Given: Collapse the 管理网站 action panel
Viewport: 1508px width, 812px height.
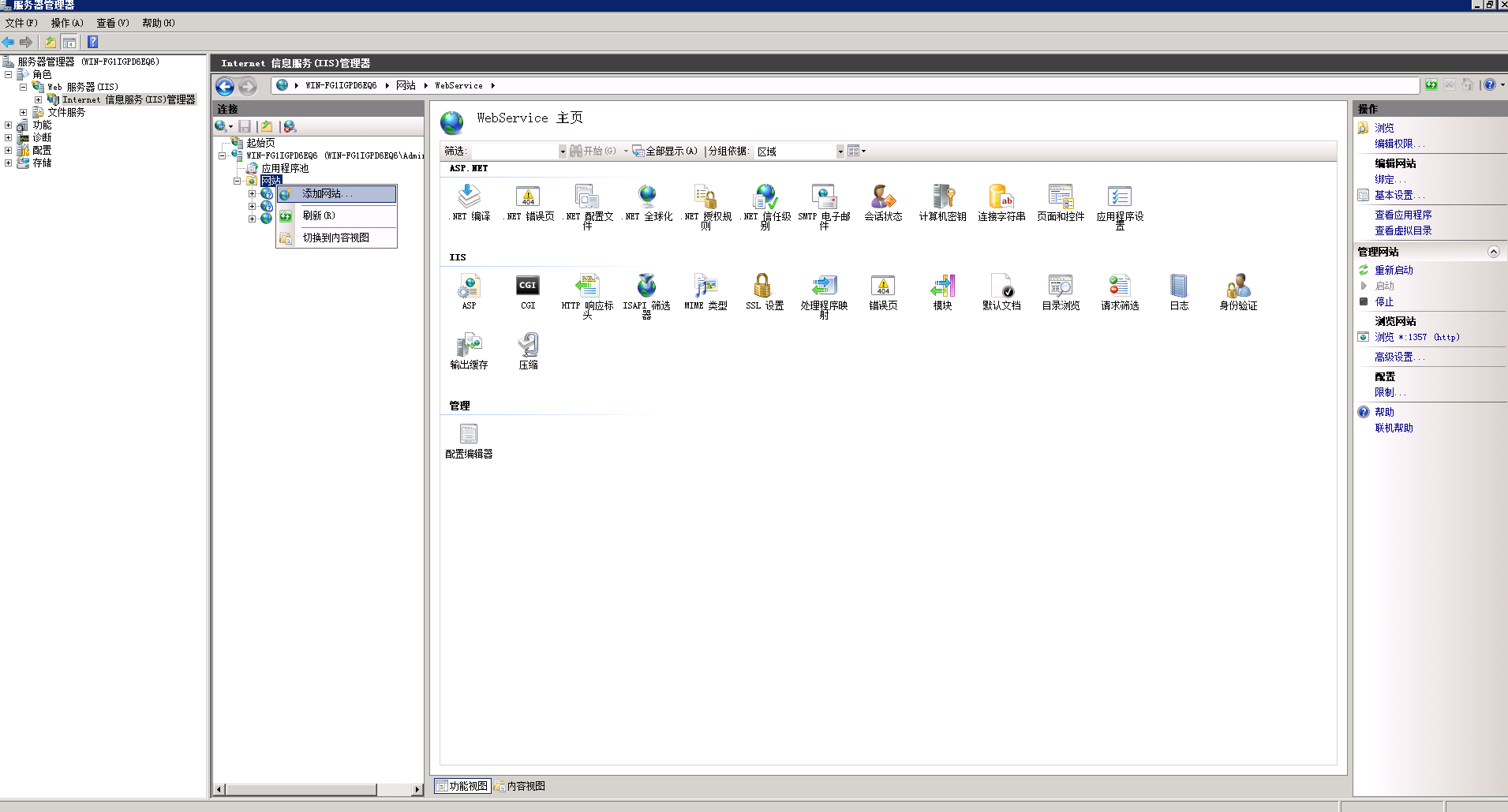Looking at the screenshot, I should (1494, 251).
